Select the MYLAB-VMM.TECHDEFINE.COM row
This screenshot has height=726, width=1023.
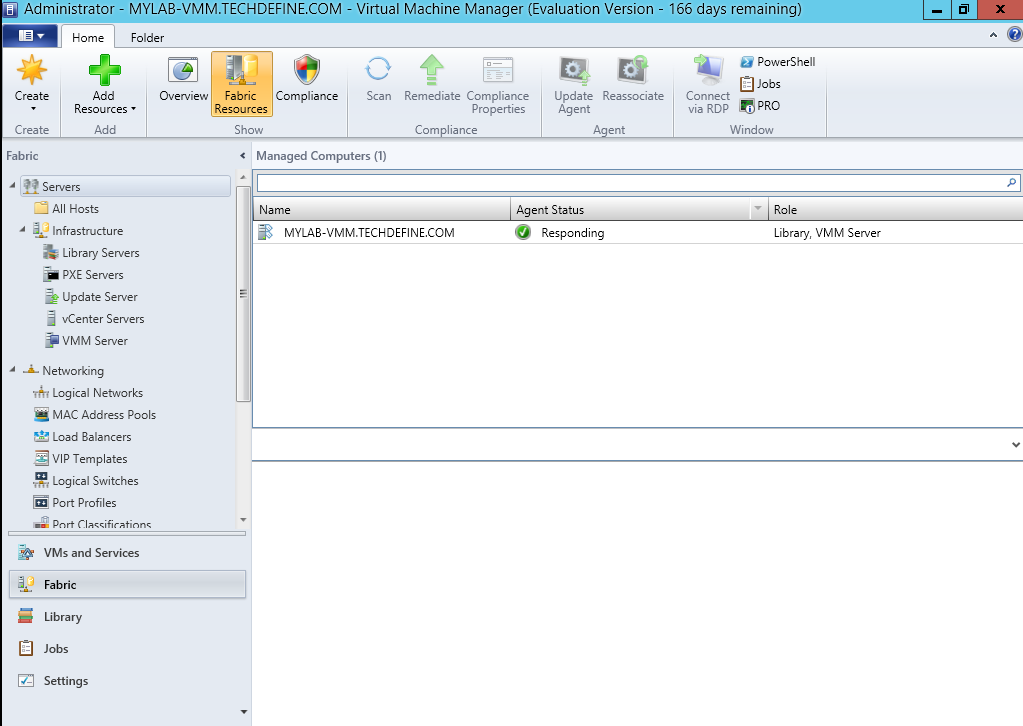(638, 233)
